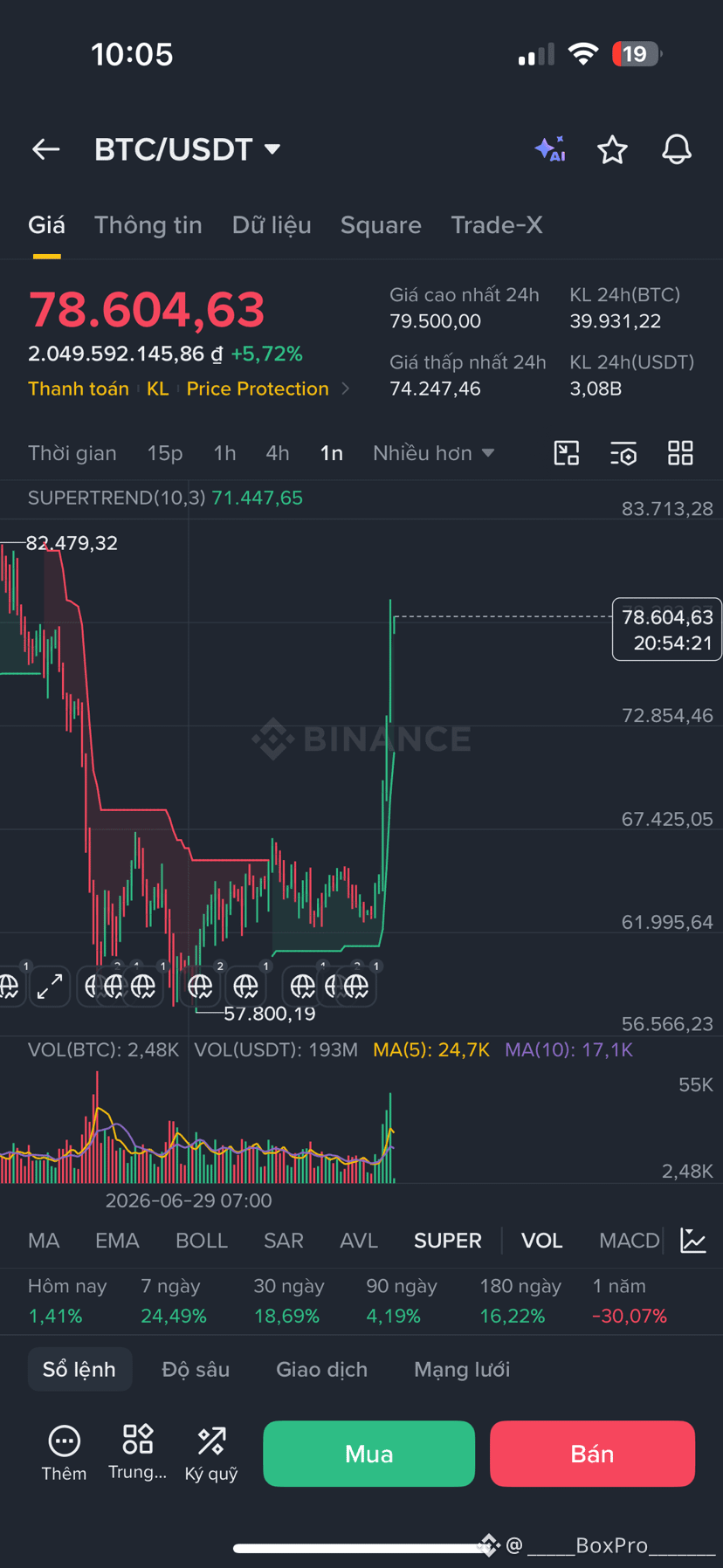
Task: Switch to Dữ liệu tab
Action: [272, 225]
